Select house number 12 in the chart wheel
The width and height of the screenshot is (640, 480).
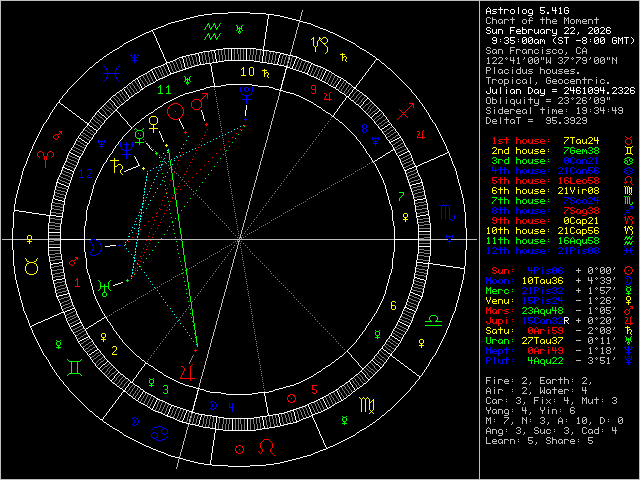[x=85, y=174]
